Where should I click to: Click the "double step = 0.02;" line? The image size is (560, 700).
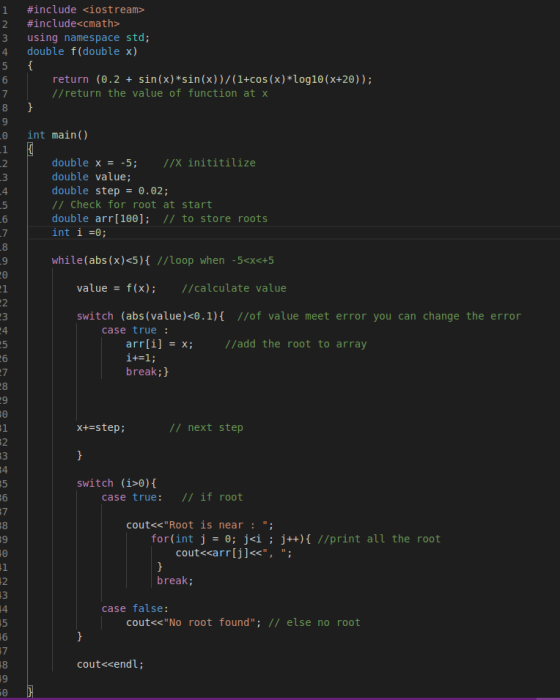110,191
